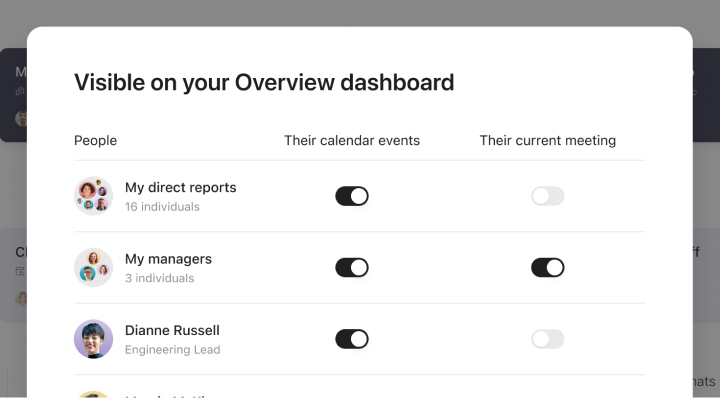This screenshot has height=398, width=720.
Task: Turn off current meeting for My managers
Action: 547,268
